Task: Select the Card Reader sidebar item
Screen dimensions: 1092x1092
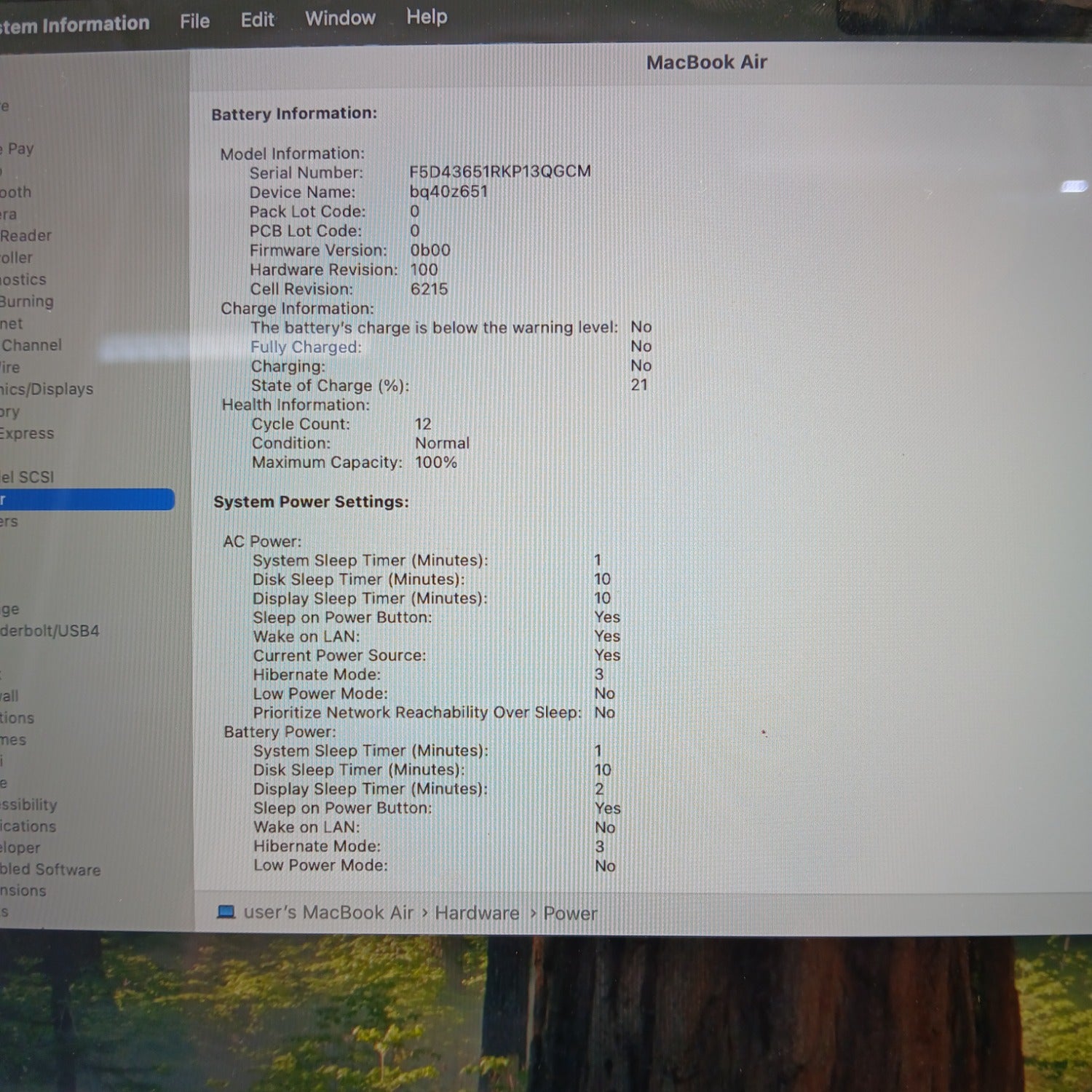Action: [25, 236]
